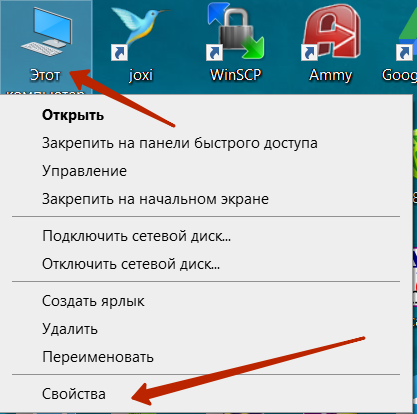Select Создать ярлык menu item
The width and height of the screenshot is (417, 414).
93,301
